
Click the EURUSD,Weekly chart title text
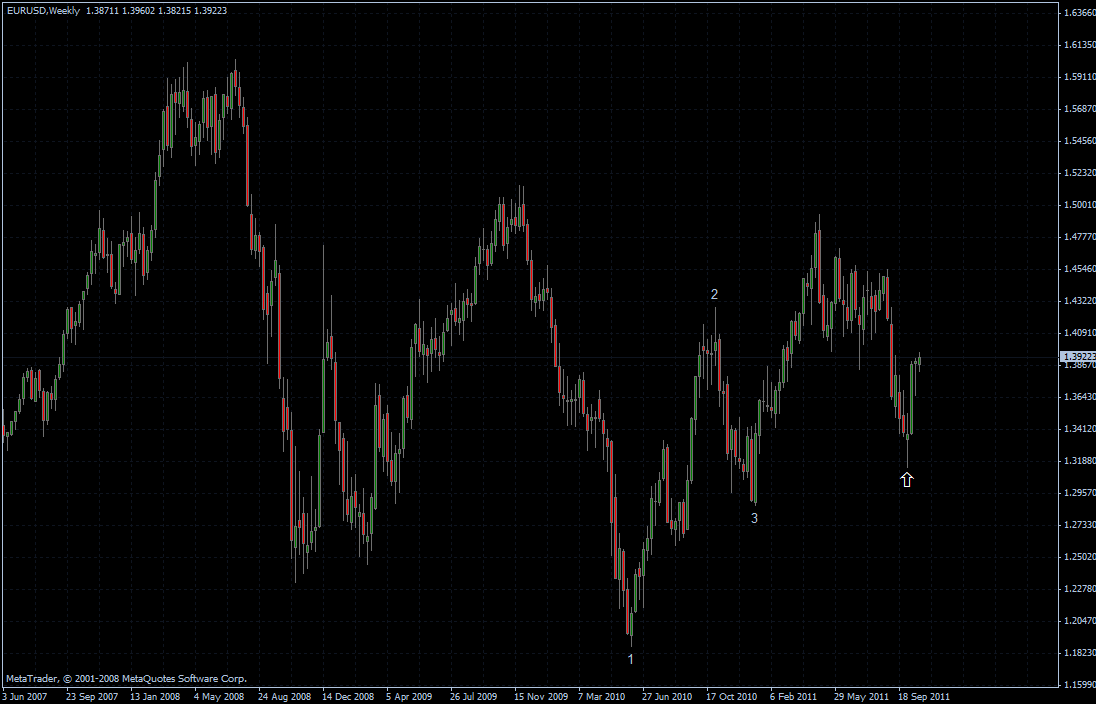click(x=43, y=10)
